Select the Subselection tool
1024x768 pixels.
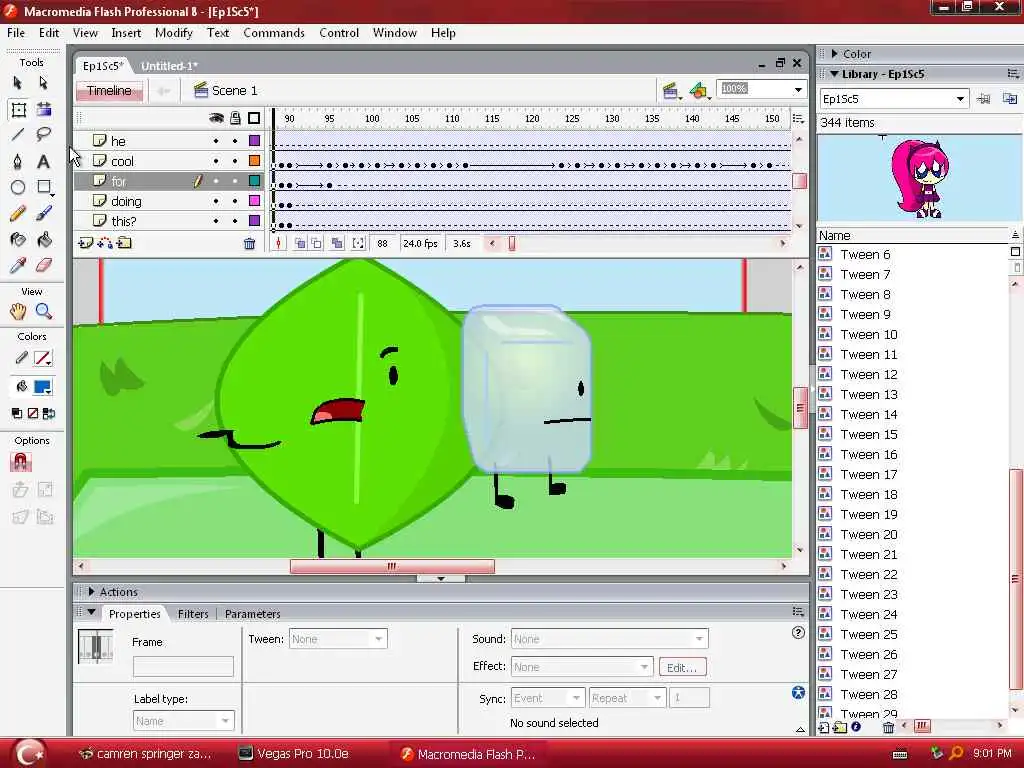(x=44, y=83)
